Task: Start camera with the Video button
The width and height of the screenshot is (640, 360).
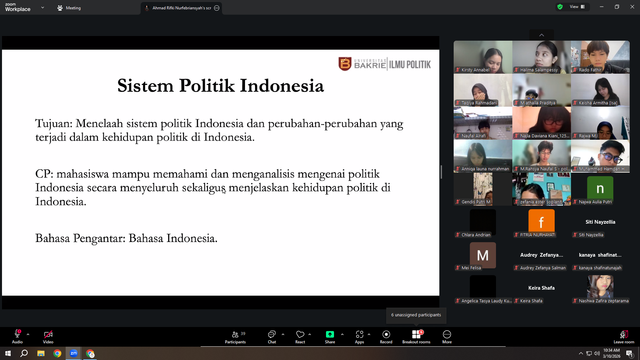Action: coord(48,336)
